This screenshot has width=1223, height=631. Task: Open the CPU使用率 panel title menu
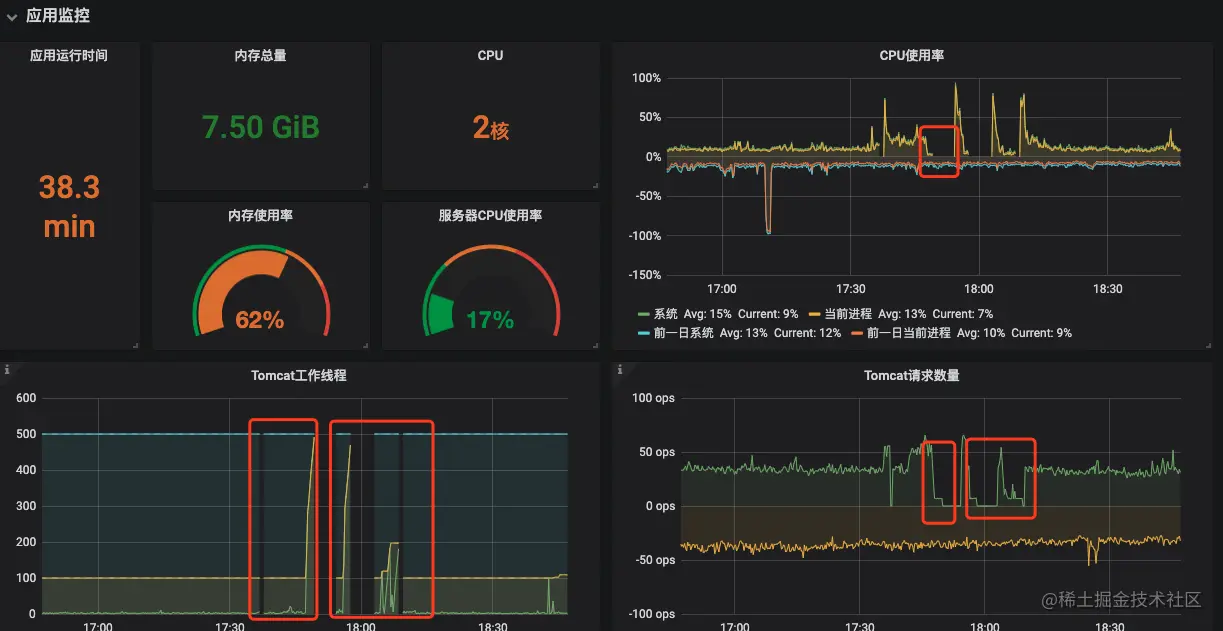pos(911,55)
